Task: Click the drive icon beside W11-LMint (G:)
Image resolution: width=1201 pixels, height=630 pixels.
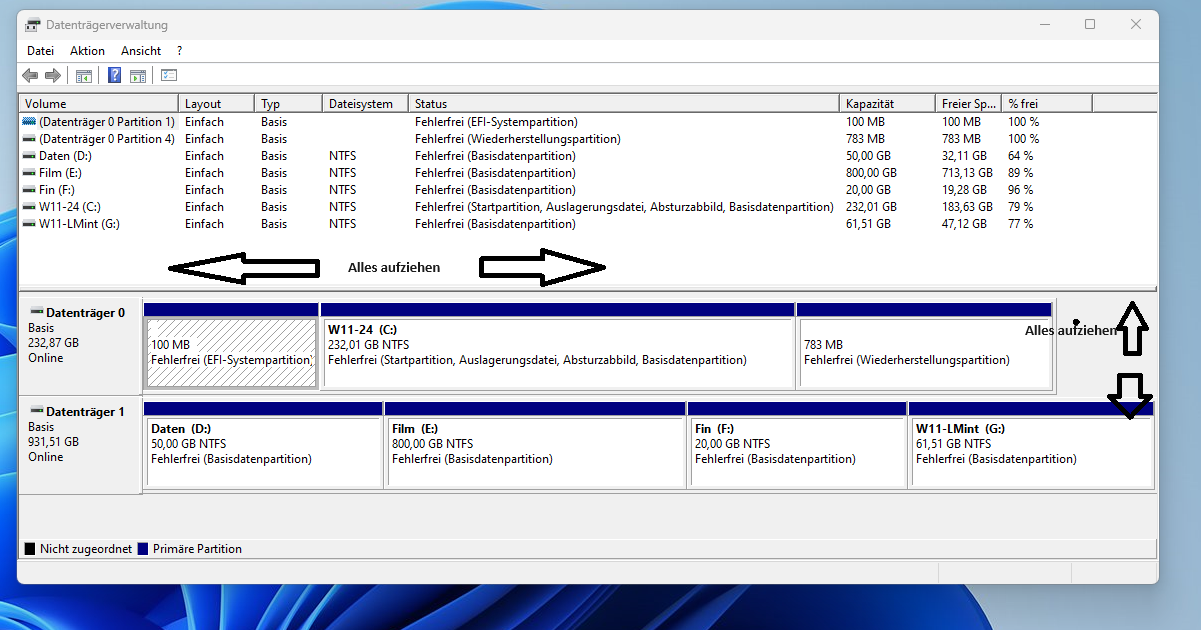Action: [29, 224]
